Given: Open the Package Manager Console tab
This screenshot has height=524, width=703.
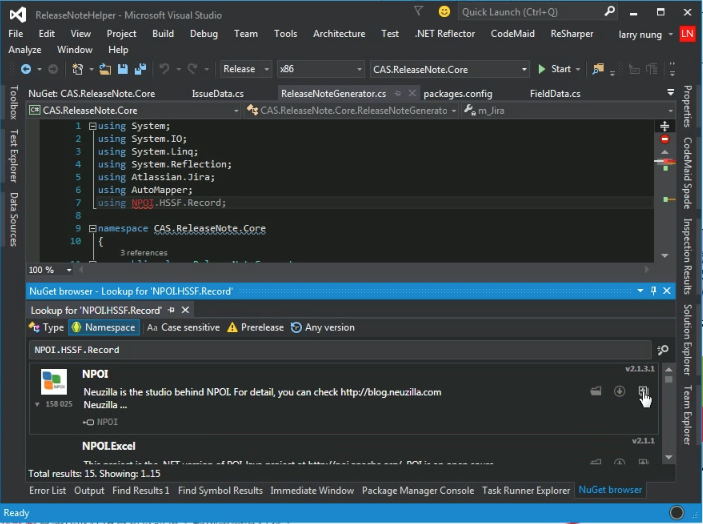Looking at the screenshot, I should coord(418,490).
